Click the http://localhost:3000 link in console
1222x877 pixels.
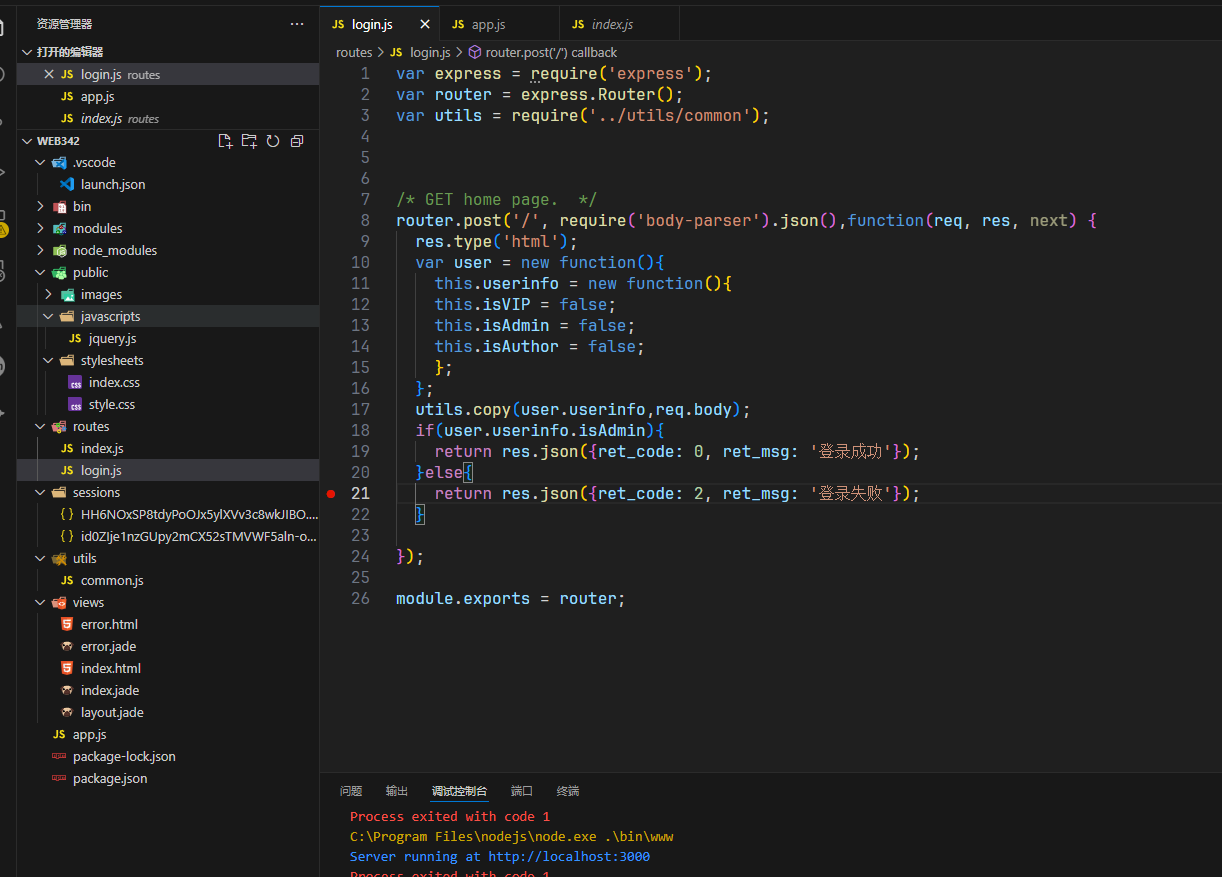click(x=568, y=857)
